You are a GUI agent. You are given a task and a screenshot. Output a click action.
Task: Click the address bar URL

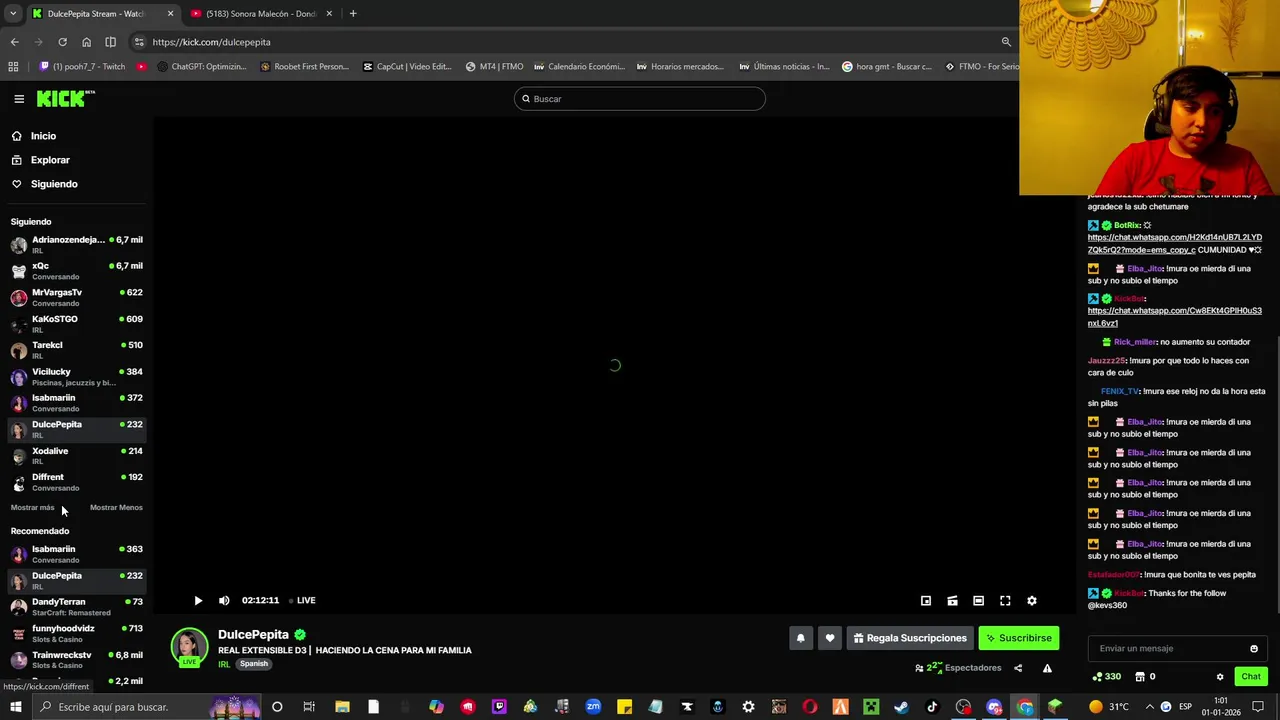[211, 42]
